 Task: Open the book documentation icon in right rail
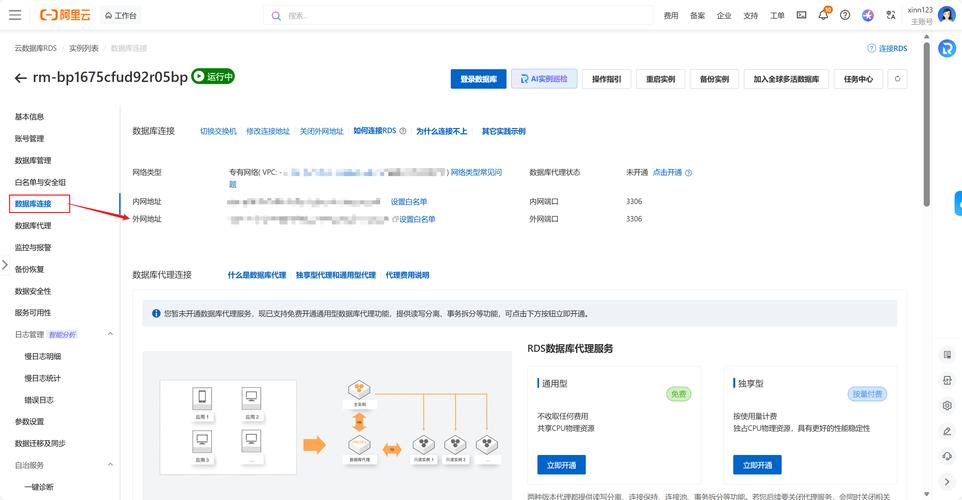pyautogui.click(x=947, y=355)
